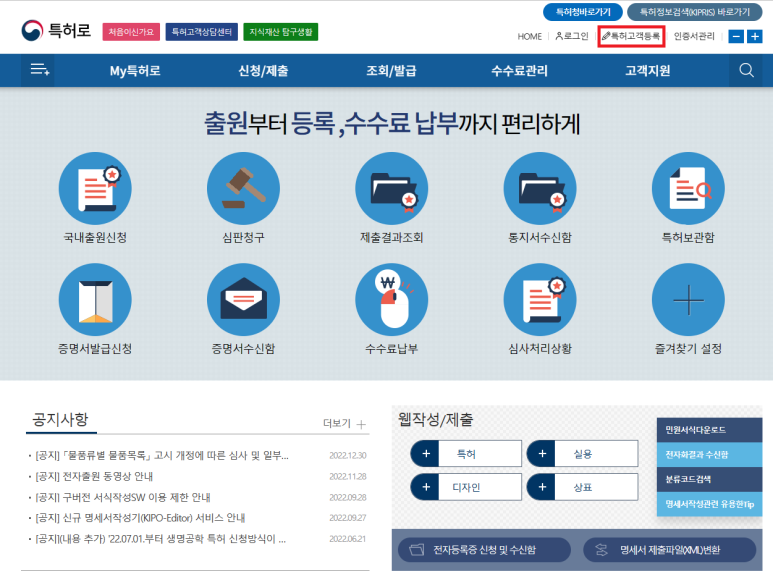The image size is (773, 582).
Task: Open the 증명서발급신청 brochure icon
Action: pos(95,300)
